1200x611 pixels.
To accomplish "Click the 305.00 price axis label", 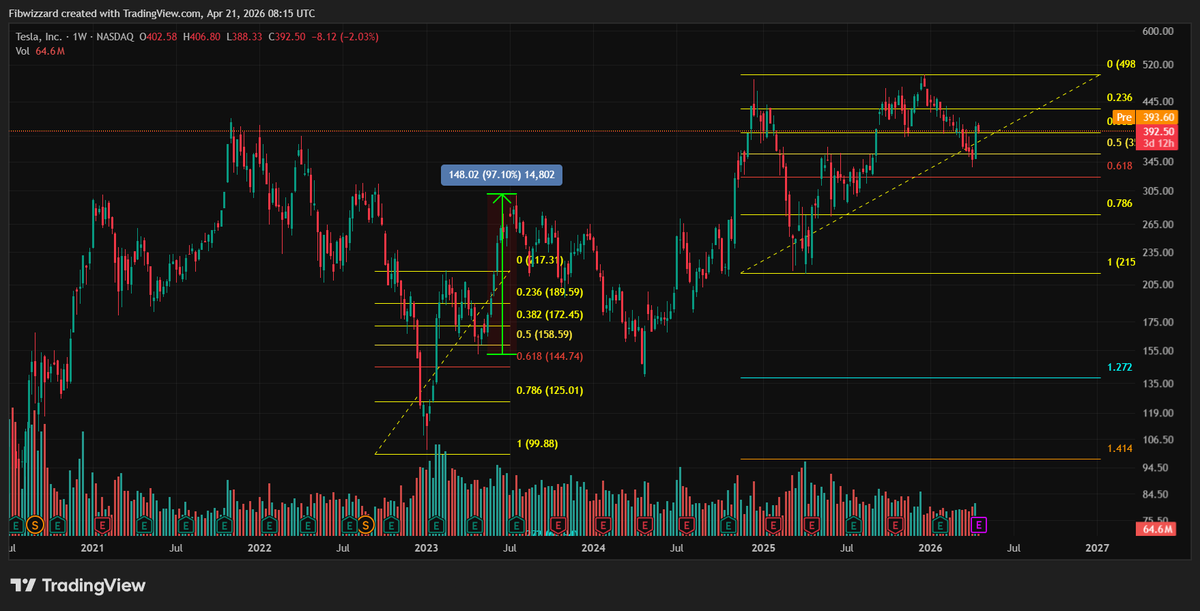I will pyautogui.click(x=1157, y=190).
